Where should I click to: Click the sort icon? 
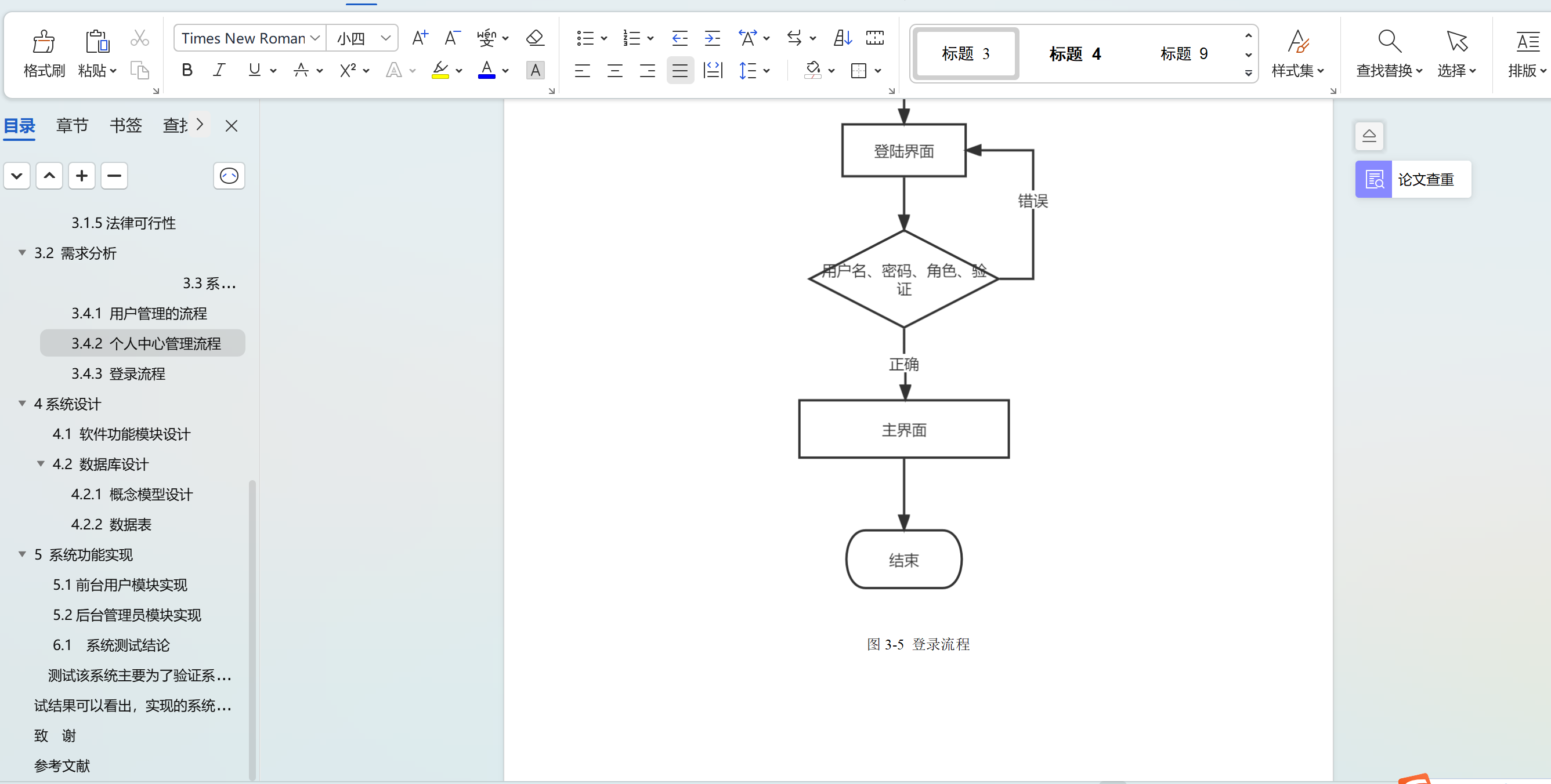[842, 38]
